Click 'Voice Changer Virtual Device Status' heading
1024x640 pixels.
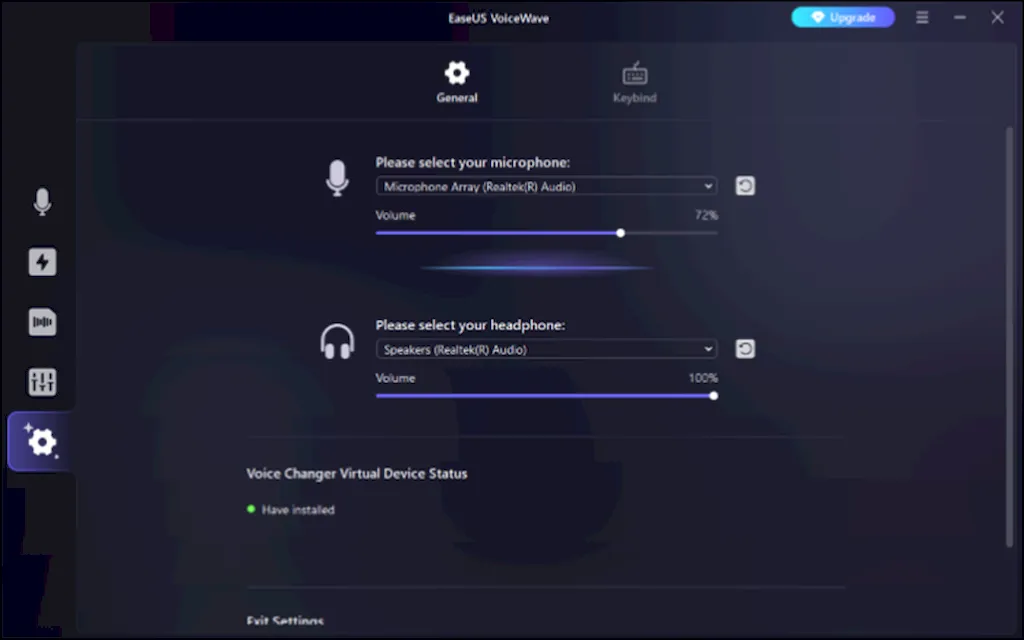coord(357,473)
